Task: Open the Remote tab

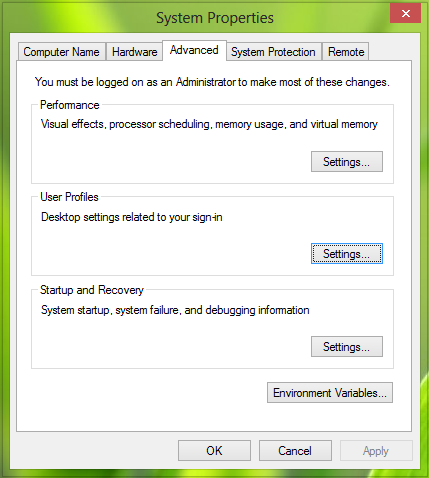Action: 346,52
